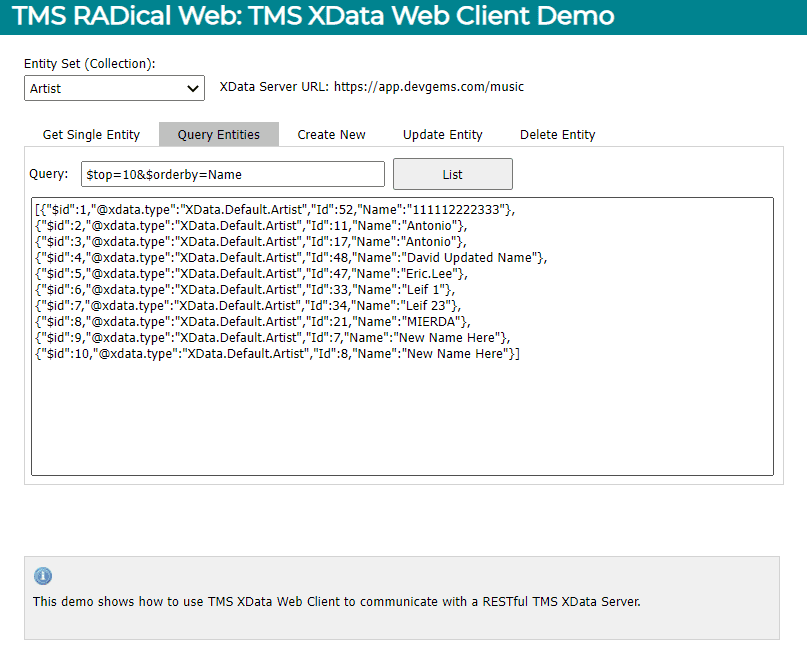807x652 pixels.
Task: Click the Leif 23 result row
Action: coord(248,305)
